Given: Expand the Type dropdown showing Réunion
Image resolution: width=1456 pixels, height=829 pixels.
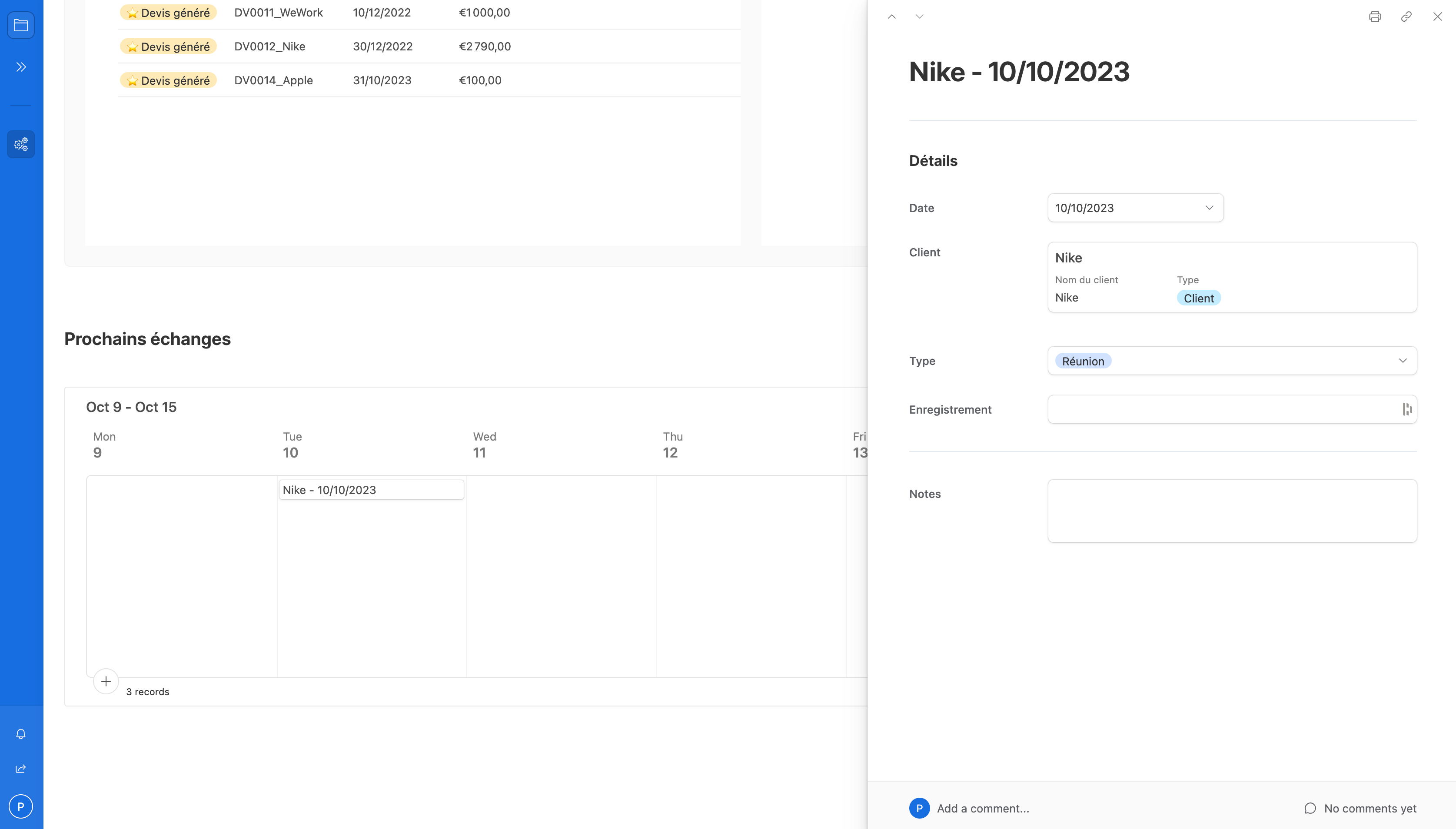Looking at the screenshot, I should point(1232,361).
